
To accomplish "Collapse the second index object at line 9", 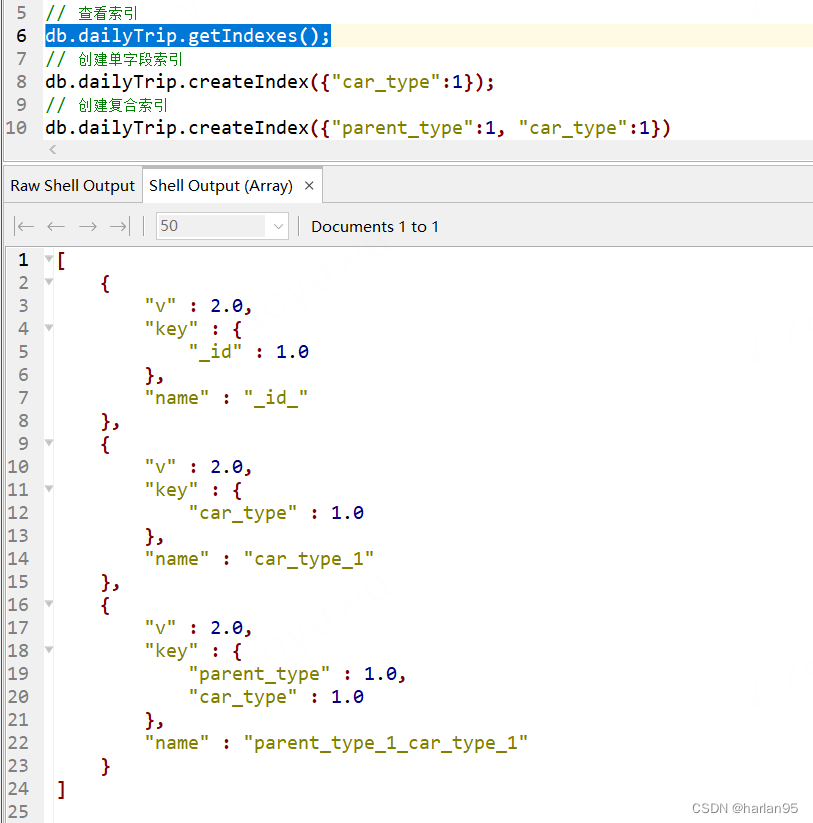I will coord(49,442).
